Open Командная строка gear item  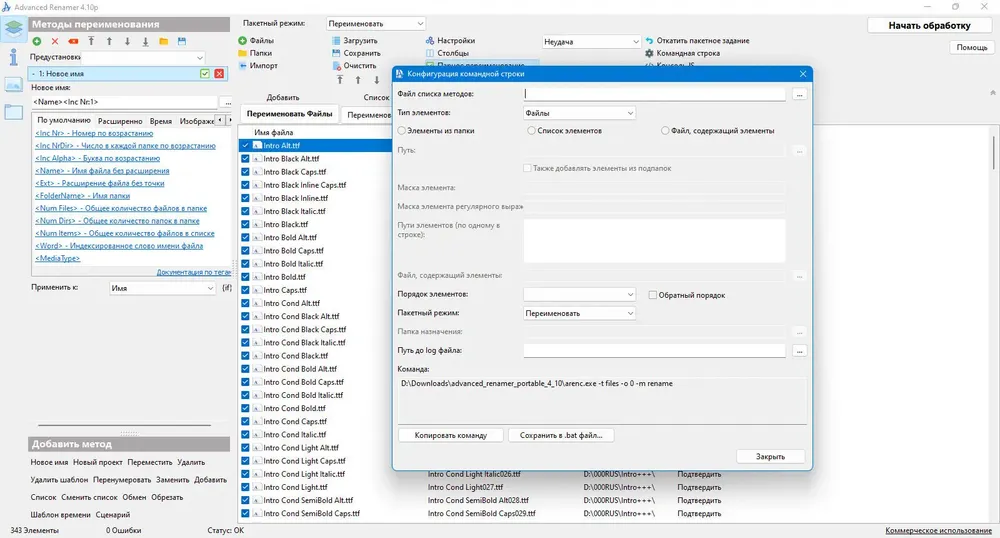pos(682,53)
